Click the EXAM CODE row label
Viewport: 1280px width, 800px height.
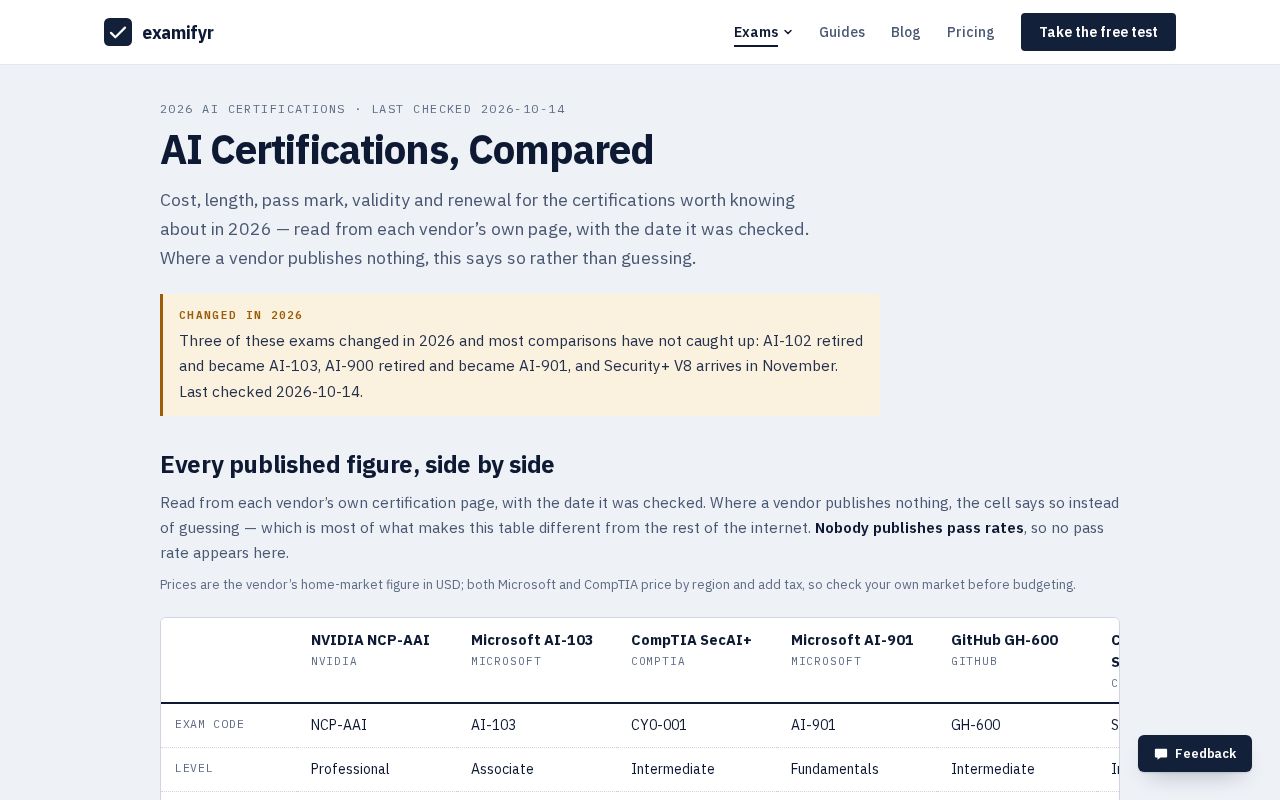tap(210, 724)
